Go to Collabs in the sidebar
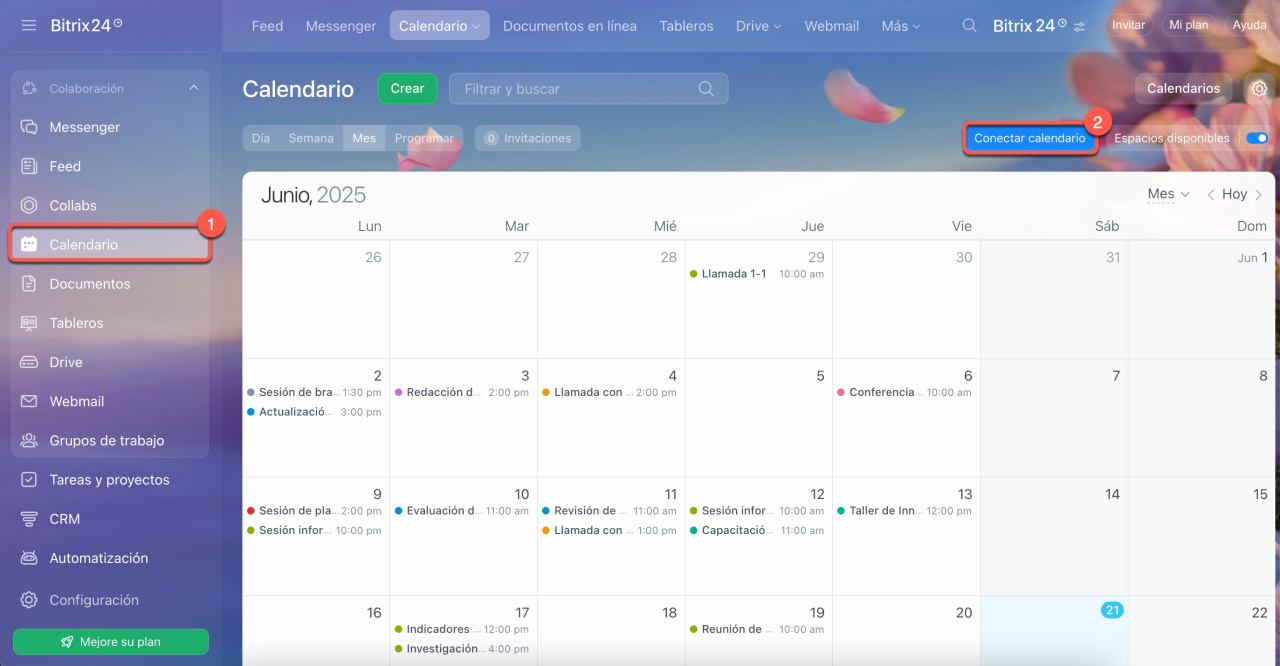1280x666 pixels. point(110,205)
